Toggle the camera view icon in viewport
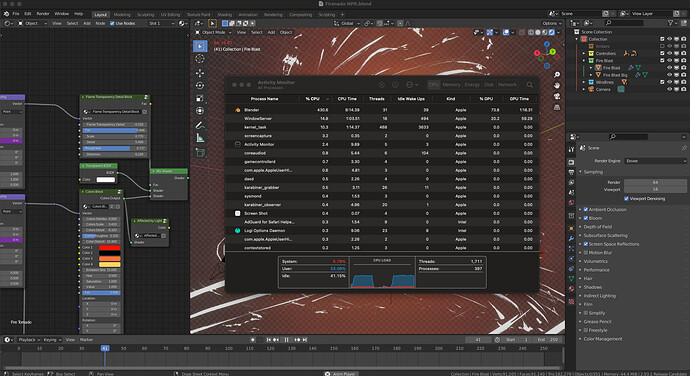Viewport: 690px width, 376px height. 557,96
